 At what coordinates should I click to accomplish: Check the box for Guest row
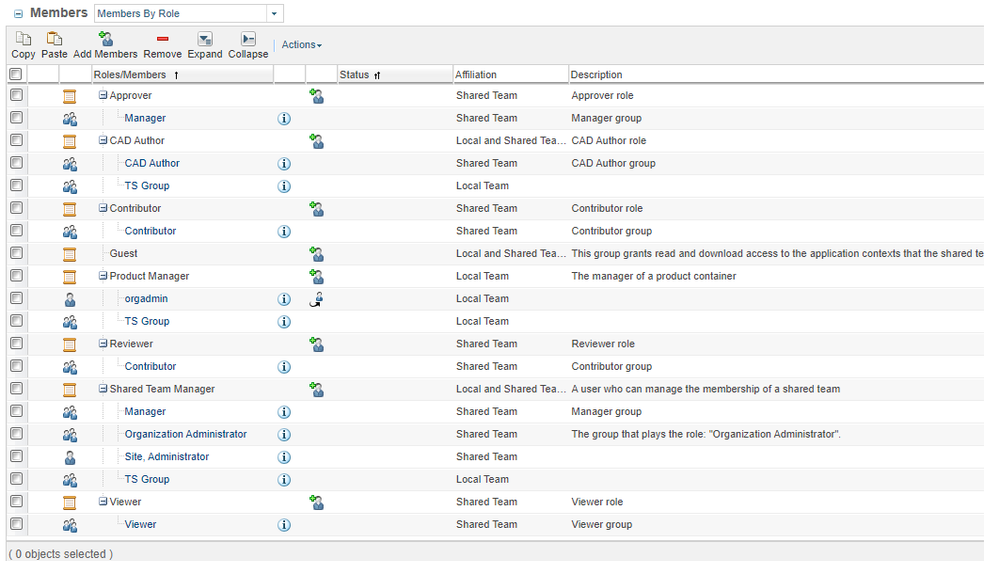pos(16,254)
